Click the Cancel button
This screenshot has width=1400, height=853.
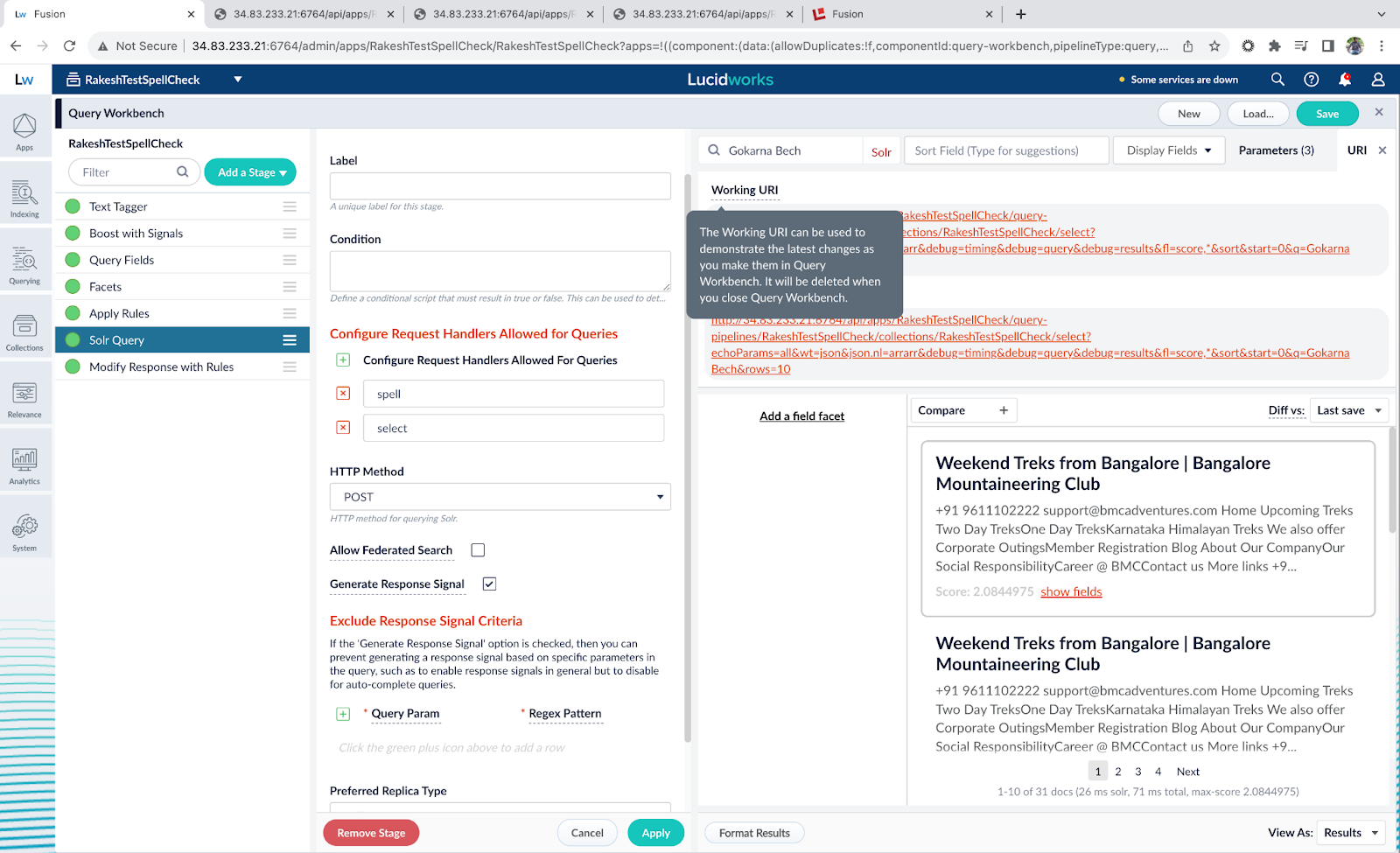(x=587, y=833)
